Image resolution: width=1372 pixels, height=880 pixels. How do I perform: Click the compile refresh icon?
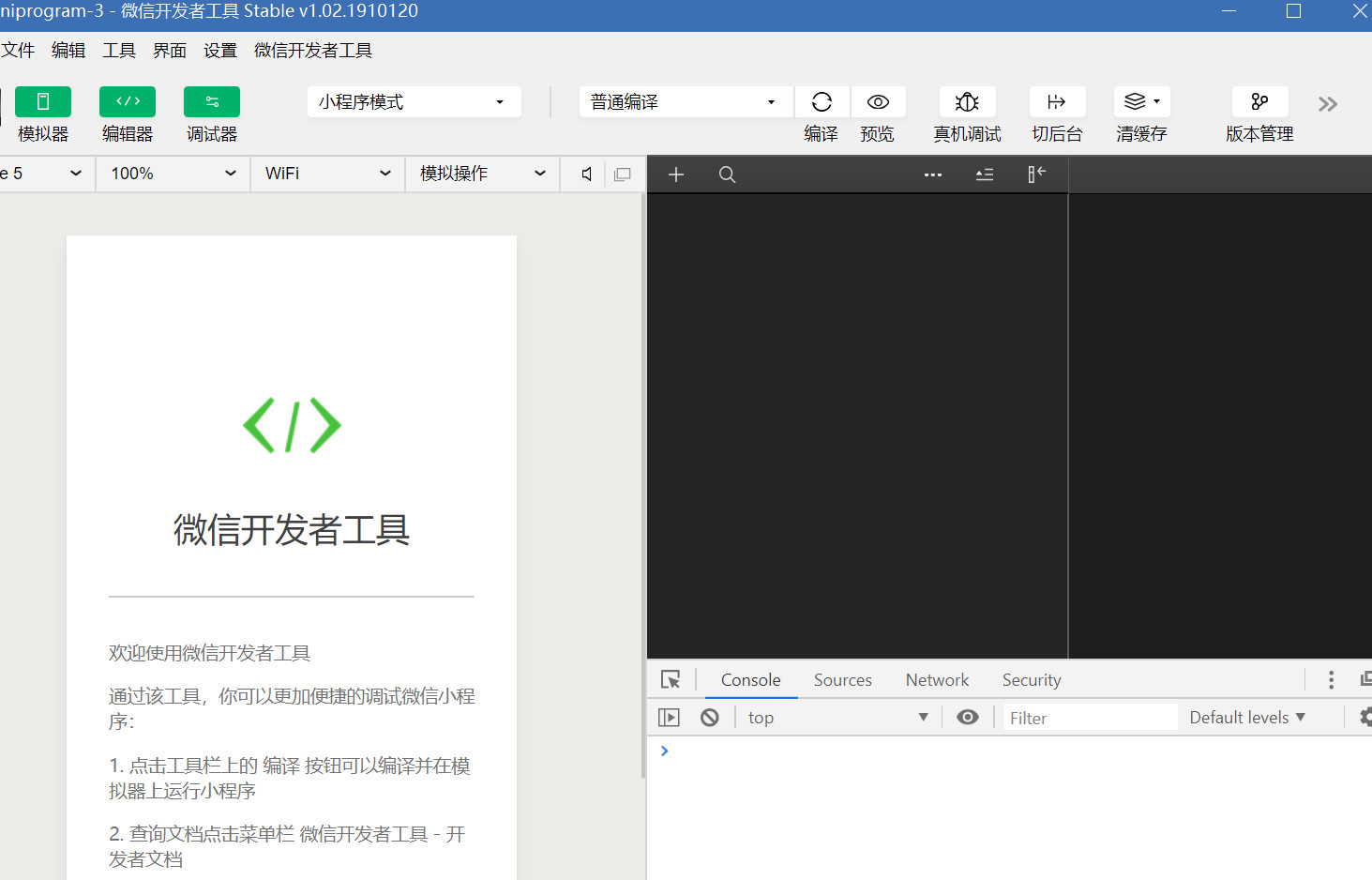822,102
